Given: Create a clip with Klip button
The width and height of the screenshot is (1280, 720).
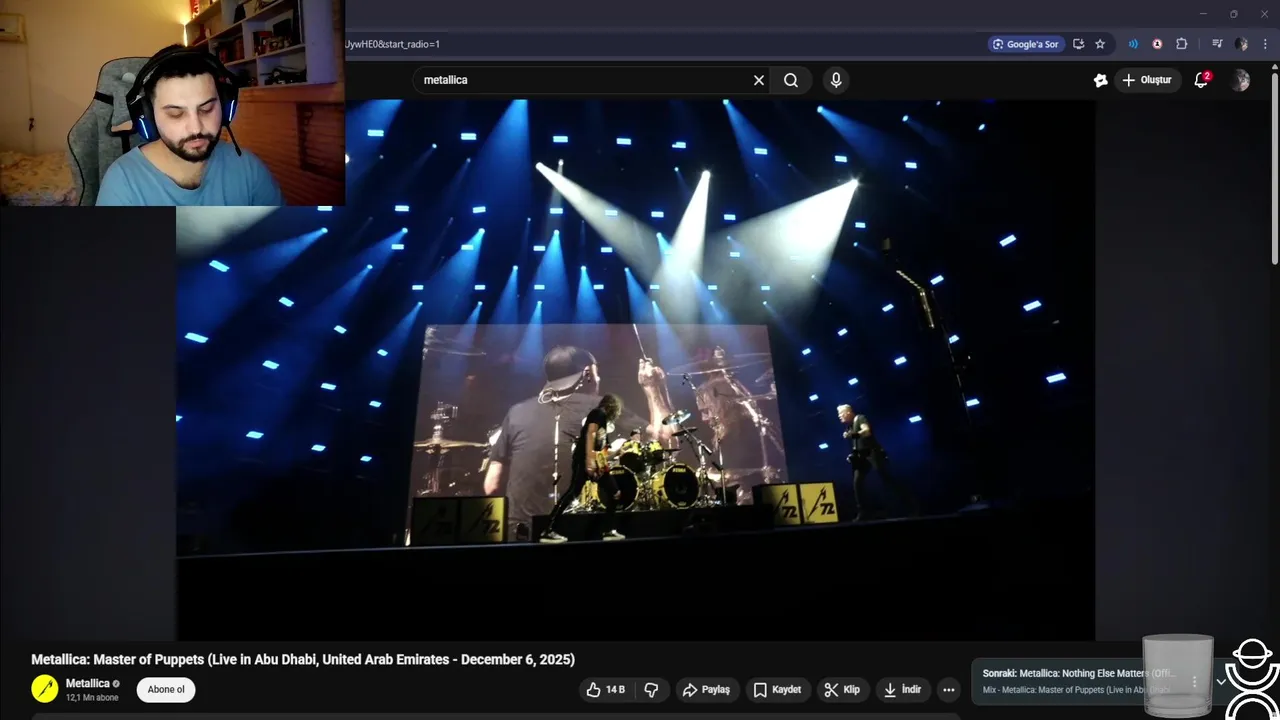Looking at the screenshot, I should coord(842,690).
